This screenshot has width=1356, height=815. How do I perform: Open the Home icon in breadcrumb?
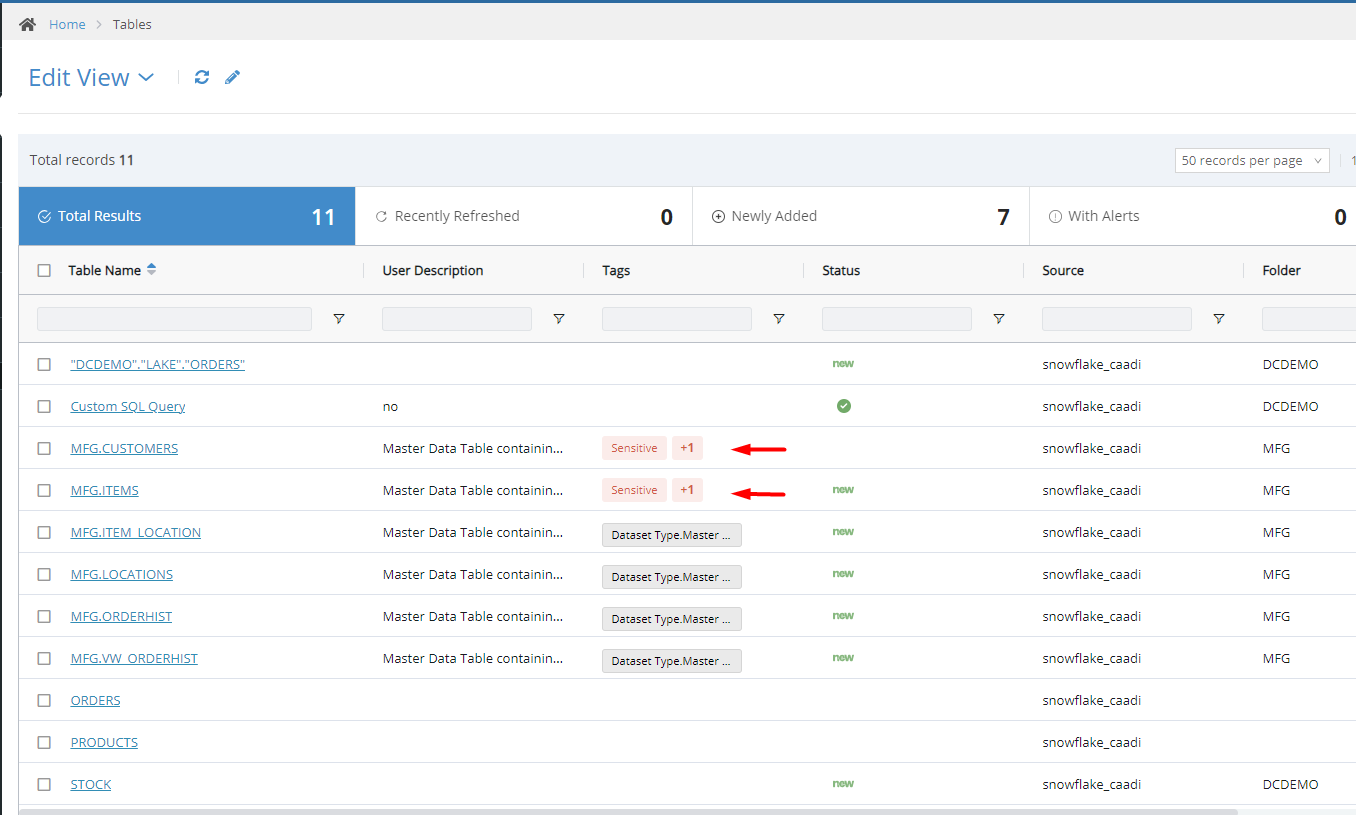tap(28, 24)
